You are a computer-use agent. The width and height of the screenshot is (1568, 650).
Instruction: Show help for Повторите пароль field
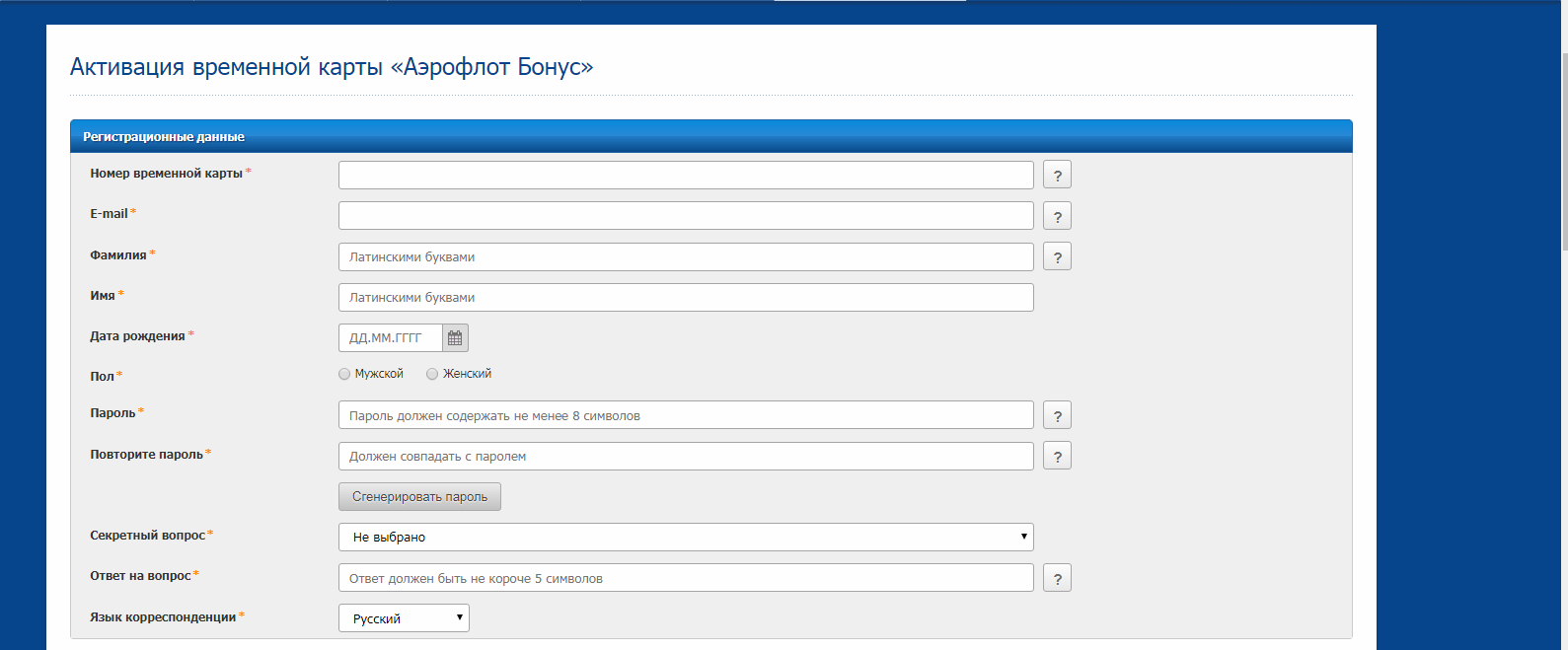pyautogui.click(x=1057, y=456)
